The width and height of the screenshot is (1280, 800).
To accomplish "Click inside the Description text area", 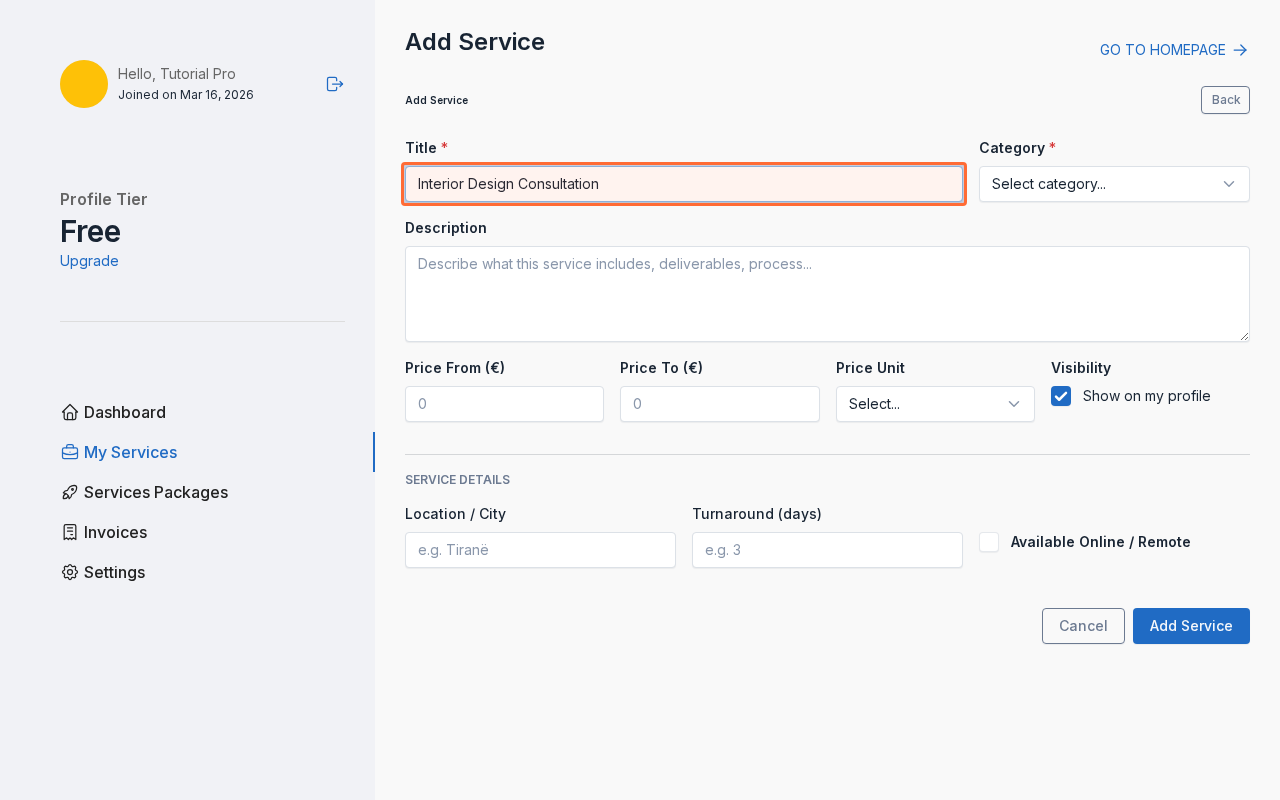I will 827,293.
